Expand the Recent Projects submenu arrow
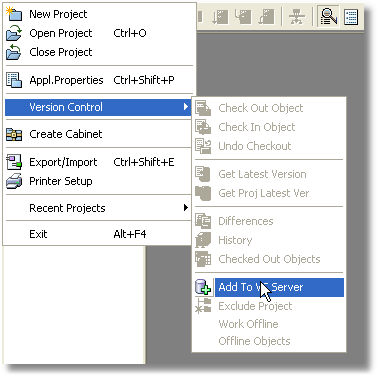The width and height of the screenshot is (378, 378). pos(186,208)
